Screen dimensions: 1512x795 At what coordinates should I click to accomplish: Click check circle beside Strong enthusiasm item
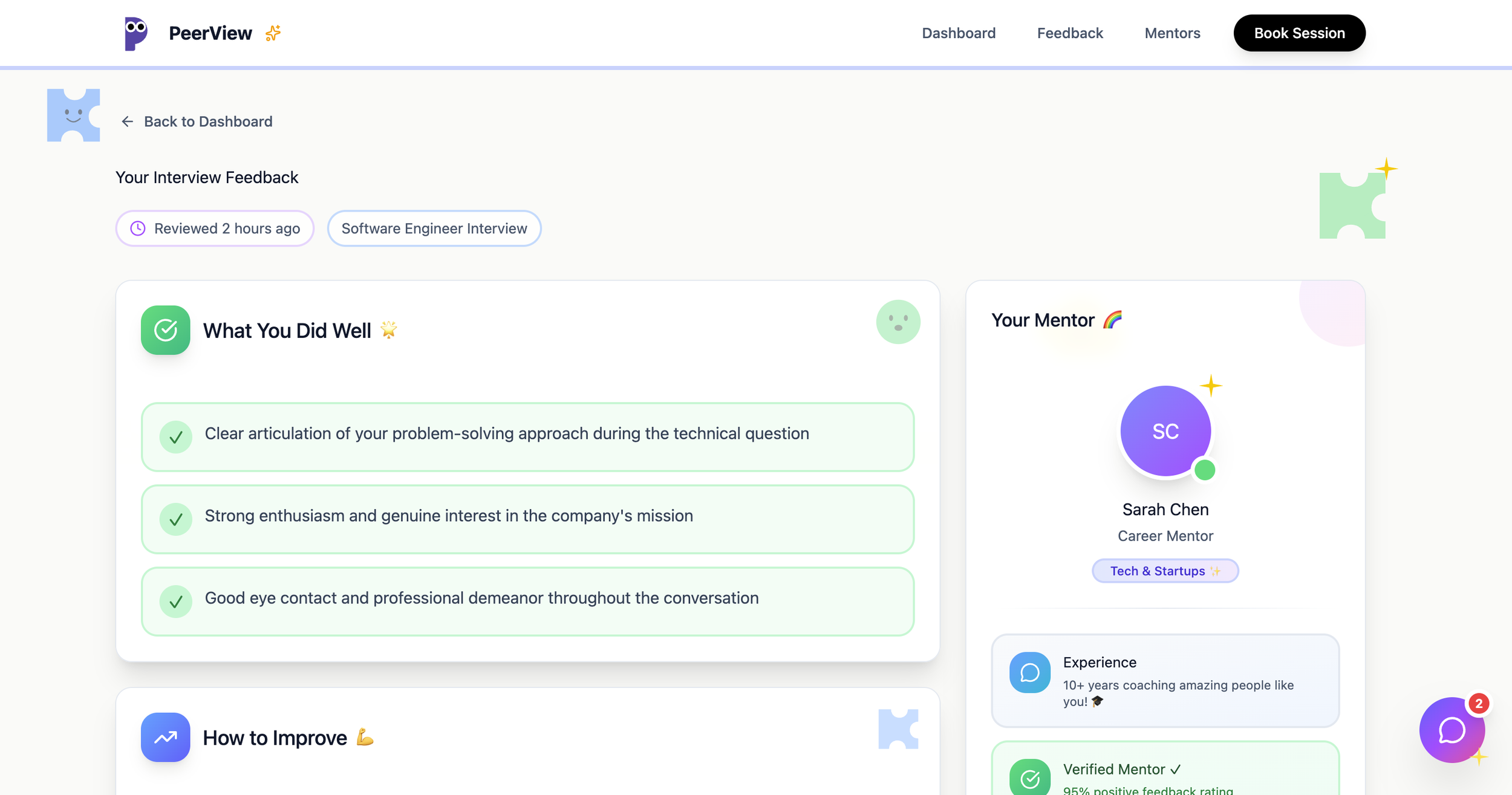point(175,519)
